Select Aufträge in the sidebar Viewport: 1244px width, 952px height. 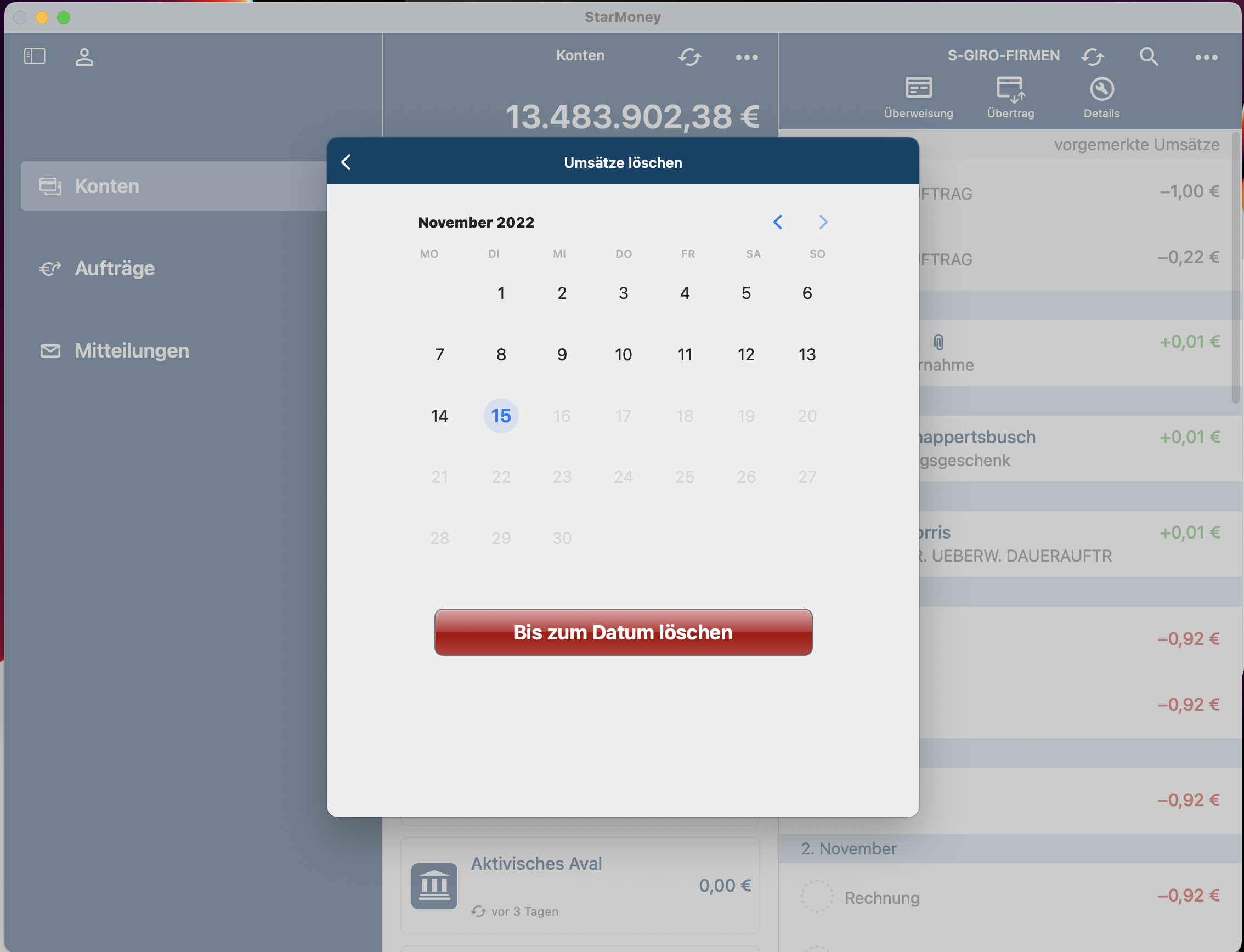pos(115,268)
